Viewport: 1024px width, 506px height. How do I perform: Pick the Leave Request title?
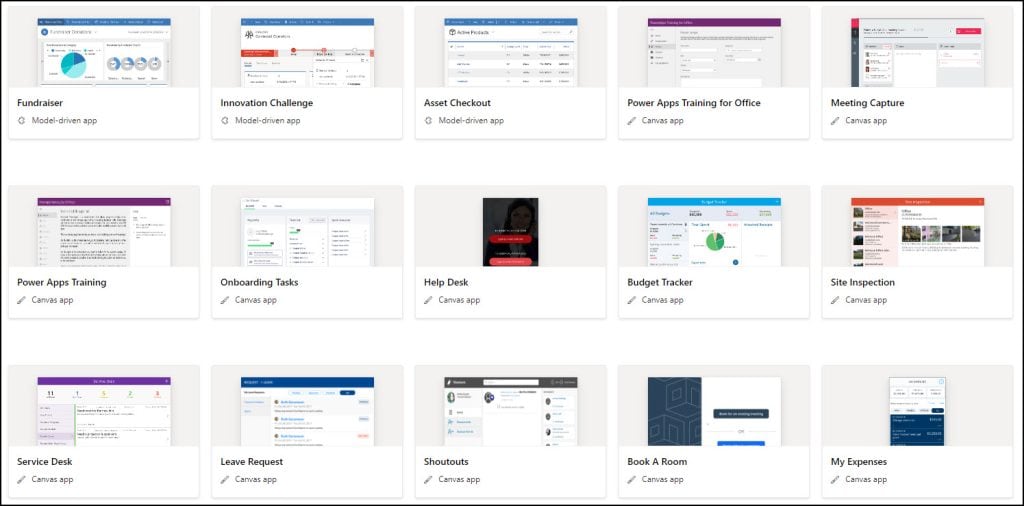(251, 462)
